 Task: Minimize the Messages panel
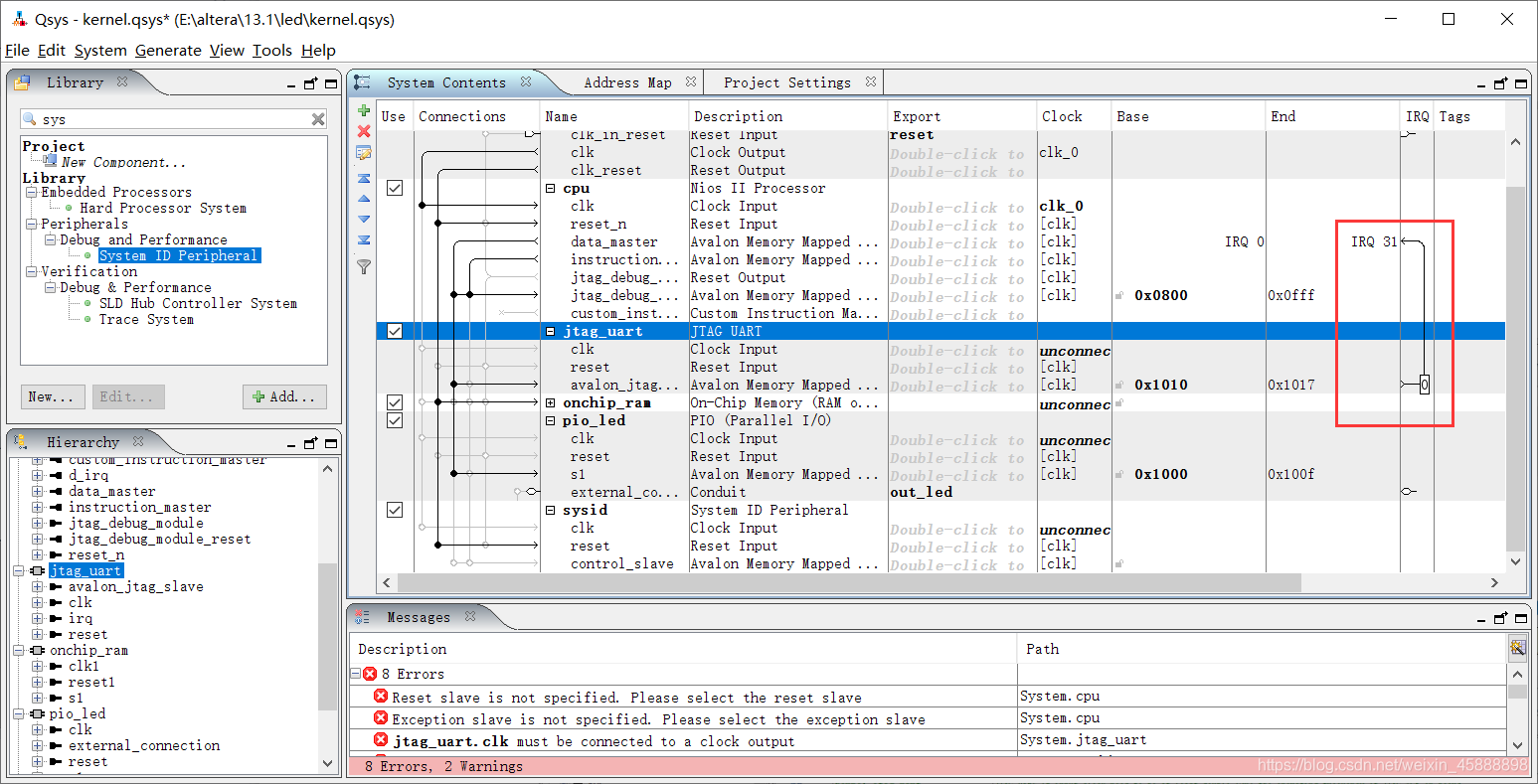point(1482,621)
